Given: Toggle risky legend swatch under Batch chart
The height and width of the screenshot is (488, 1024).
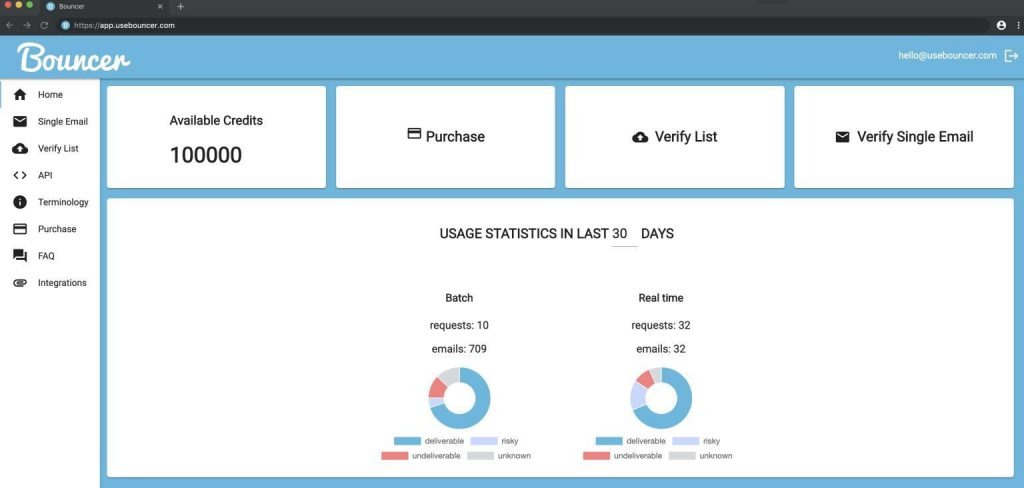Looking at the screenshot, I should (484, 441).
